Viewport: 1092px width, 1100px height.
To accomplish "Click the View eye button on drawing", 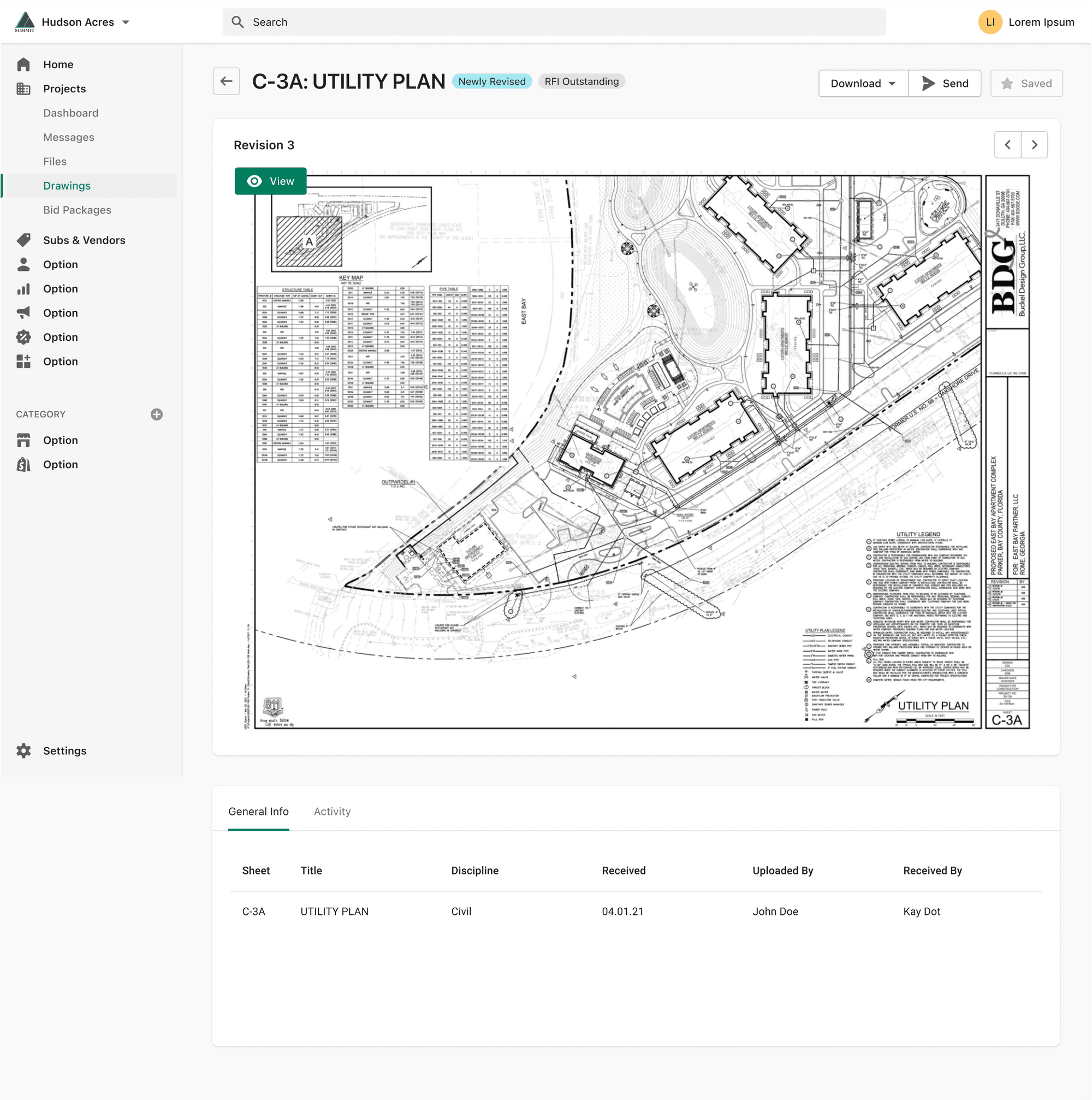I will point(270,181).
